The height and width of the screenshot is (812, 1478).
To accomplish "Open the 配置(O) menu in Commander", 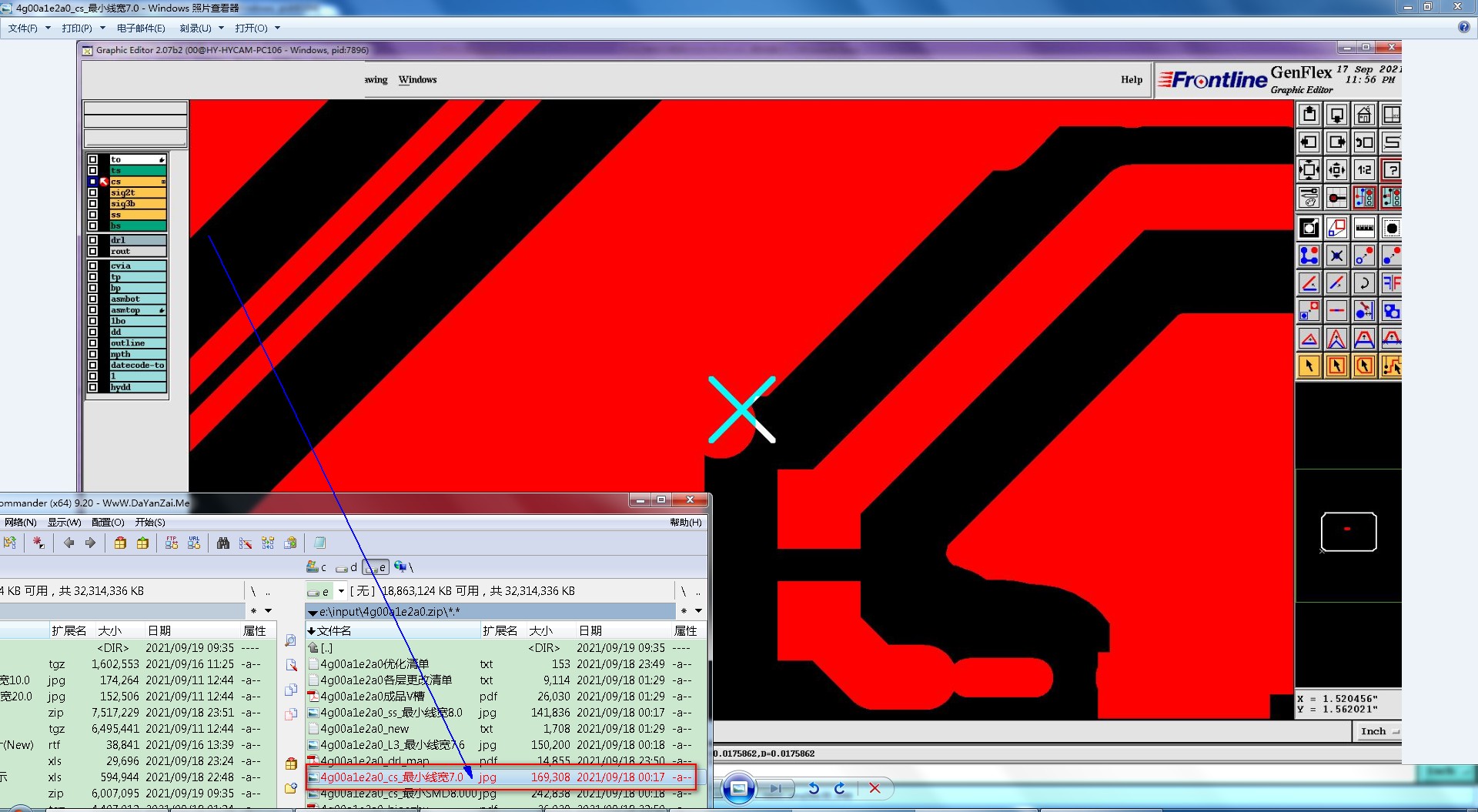I will point(108,523).
